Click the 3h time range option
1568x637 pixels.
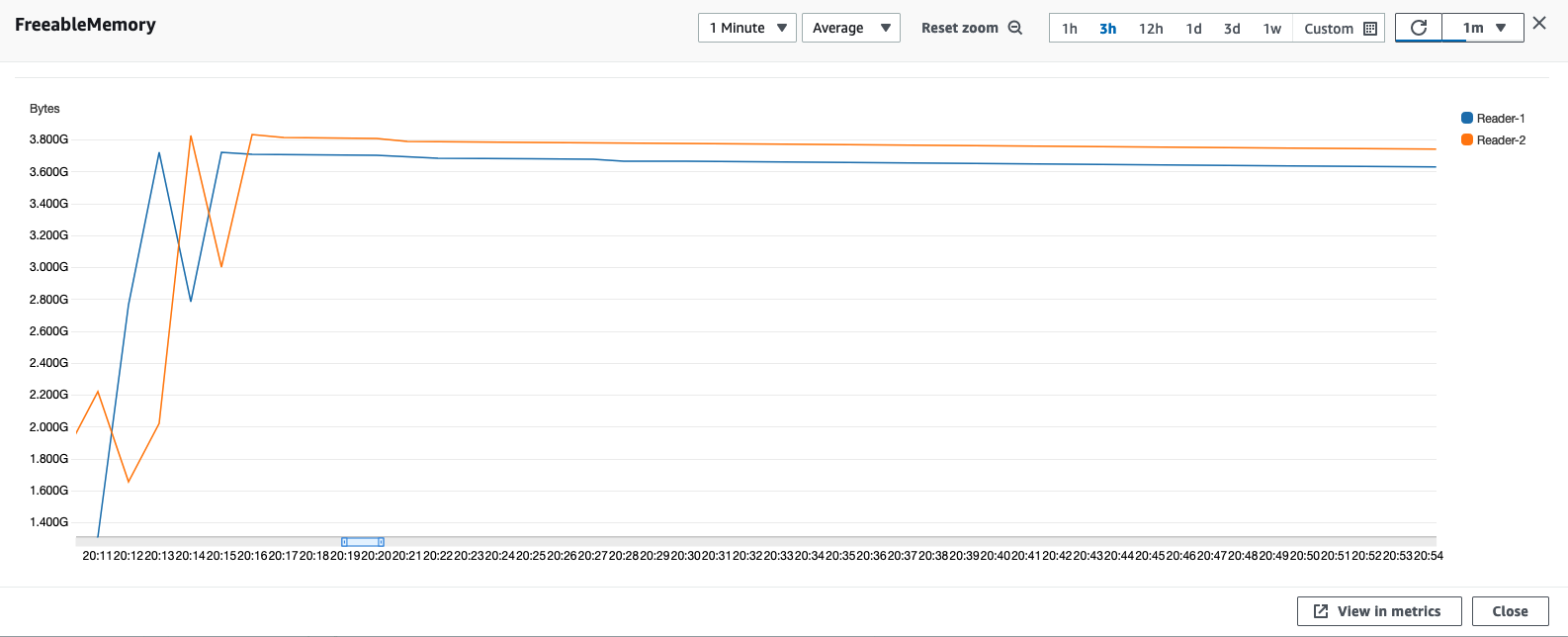(1107, 29)
